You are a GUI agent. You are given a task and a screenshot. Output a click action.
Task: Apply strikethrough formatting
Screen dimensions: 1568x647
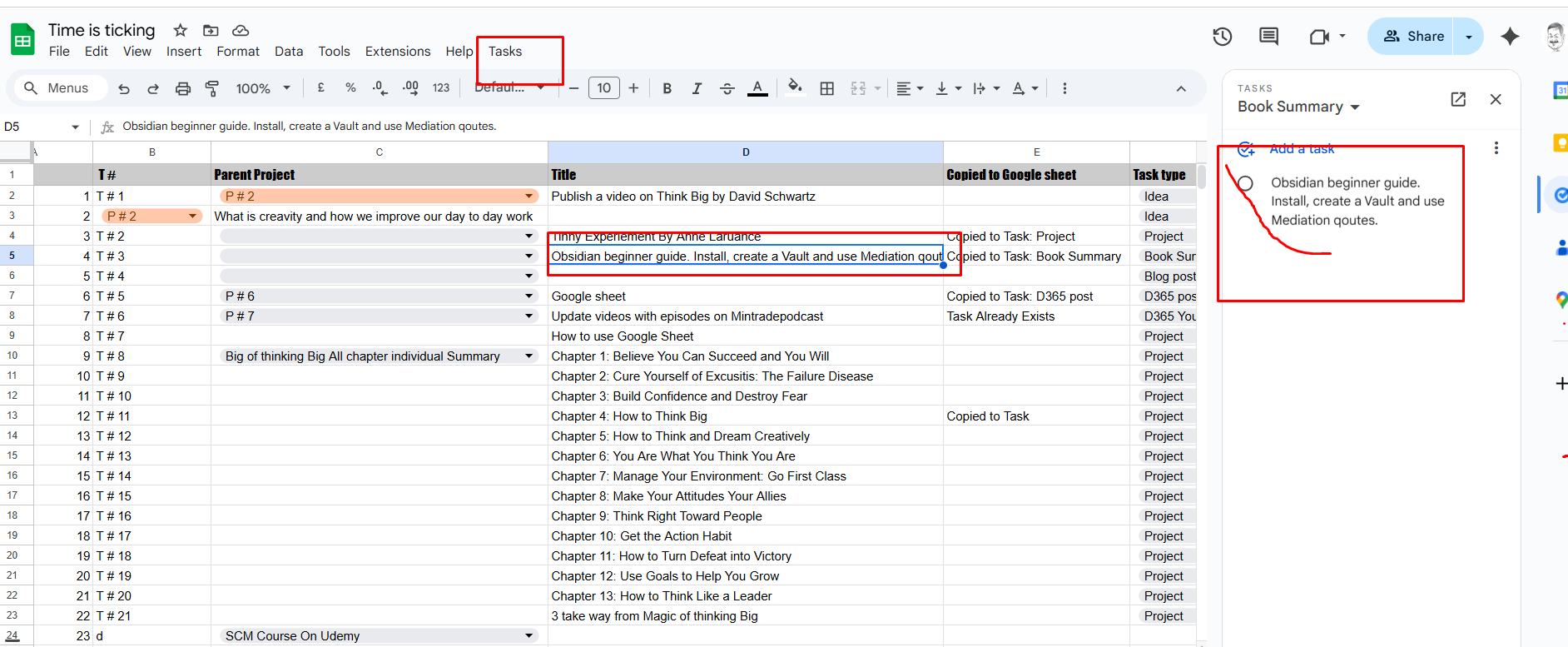coord(727,88)
